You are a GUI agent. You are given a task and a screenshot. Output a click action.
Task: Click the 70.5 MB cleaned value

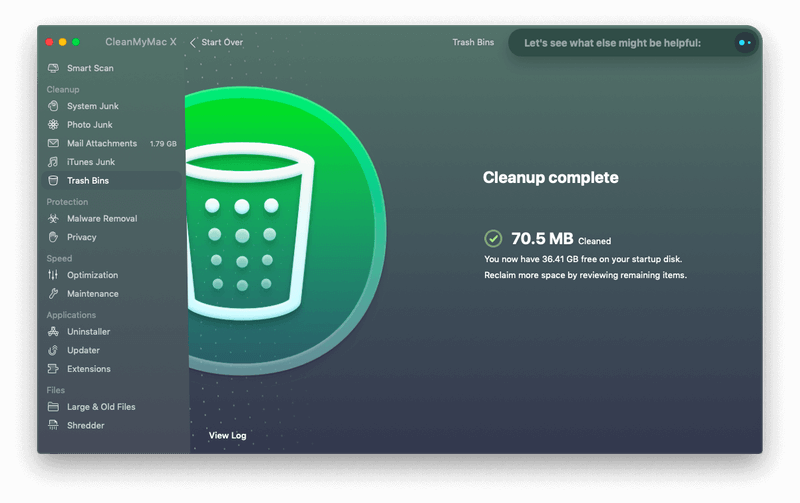[542, 238]
